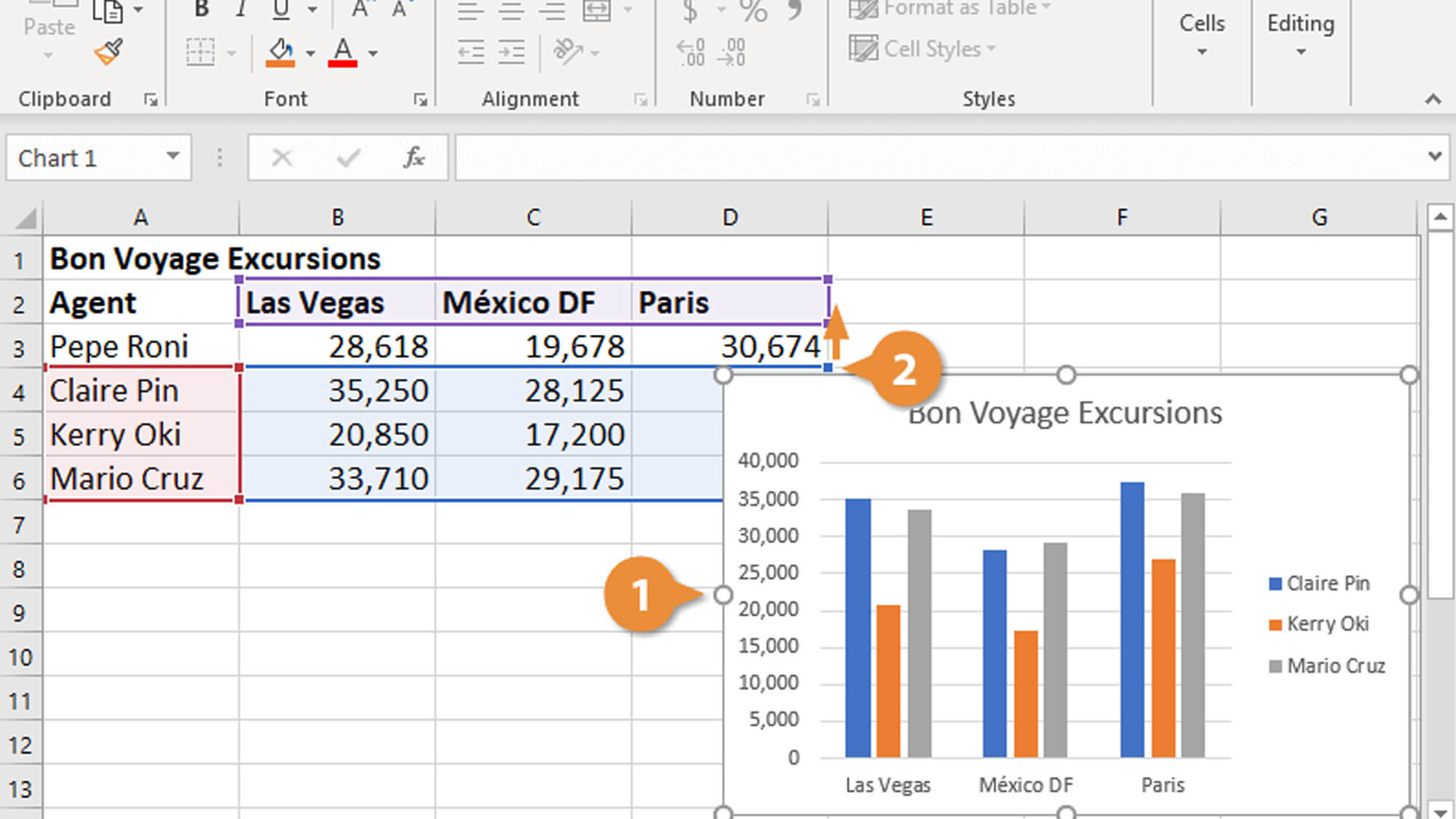
Task: Select column E header
Action: tap(926, 218)
